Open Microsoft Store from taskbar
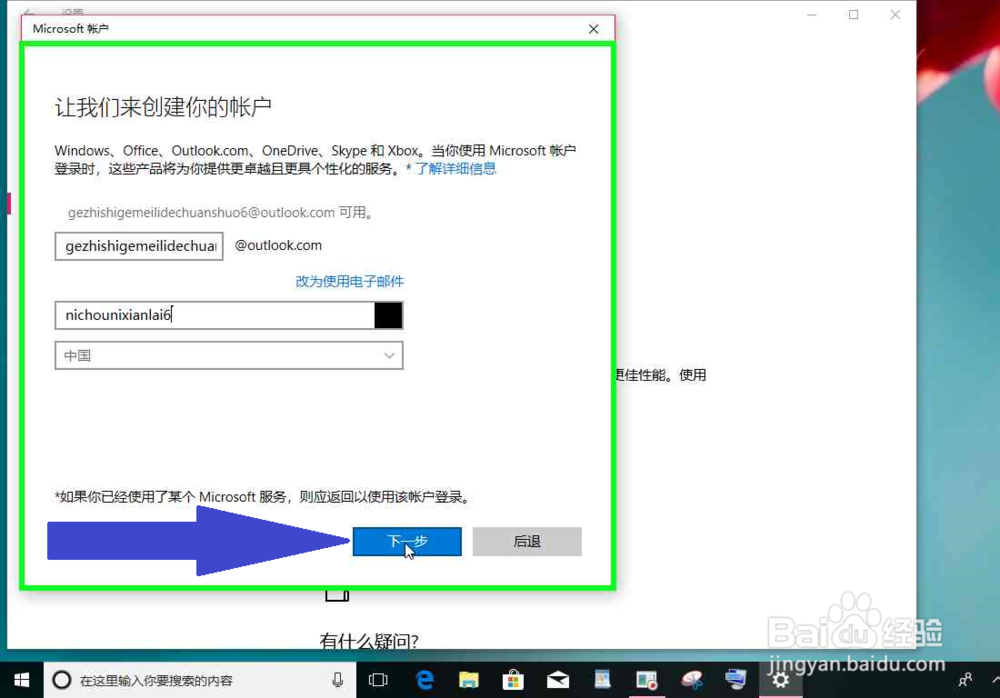 513,680
